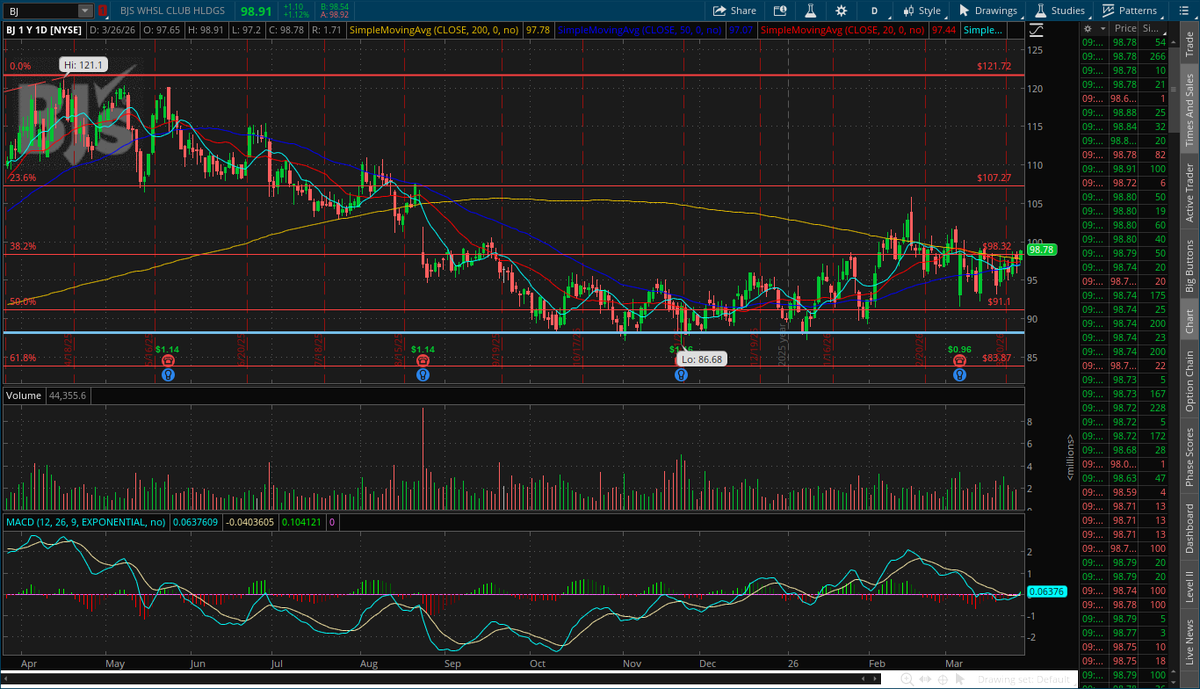
Task: Click the Price column header
Action: click(1126, 30)
